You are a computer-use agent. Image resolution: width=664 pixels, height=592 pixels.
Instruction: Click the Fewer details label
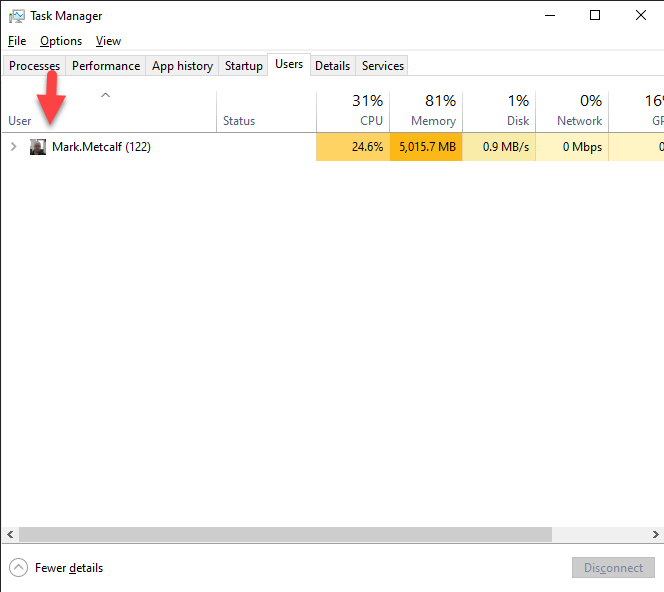[69, 567]
